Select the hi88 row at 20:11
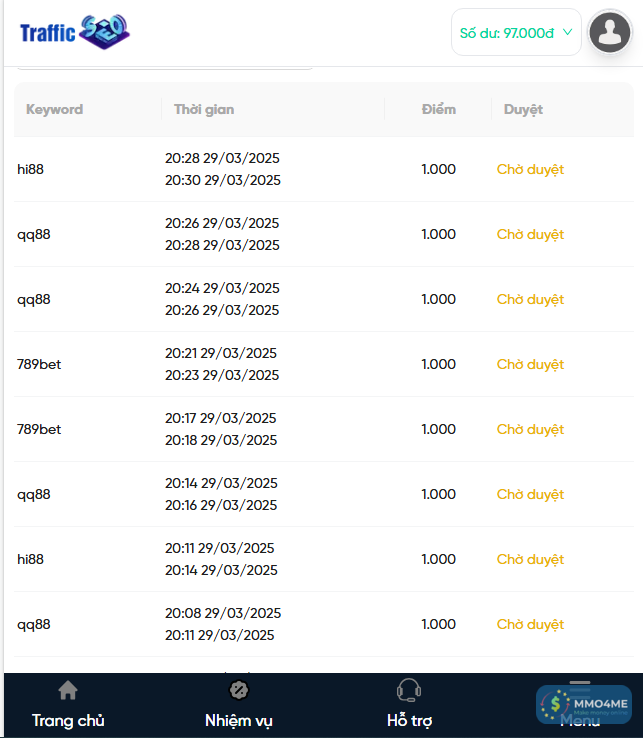643x738 pixels. [x=31, y=559]
